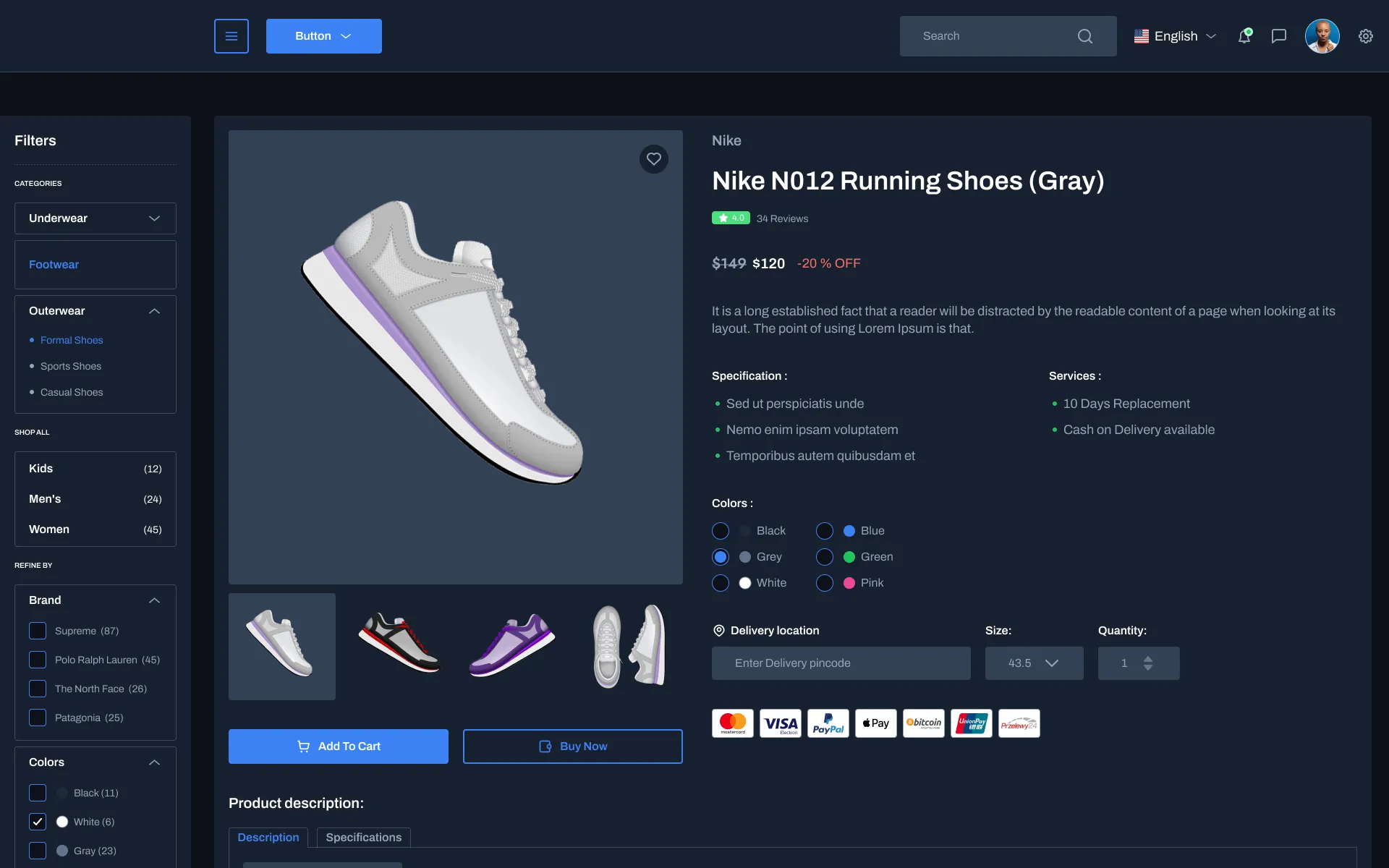1389x868 pixels.
Task: Open the English language dropdown
Action: [x=1174, y=35]
